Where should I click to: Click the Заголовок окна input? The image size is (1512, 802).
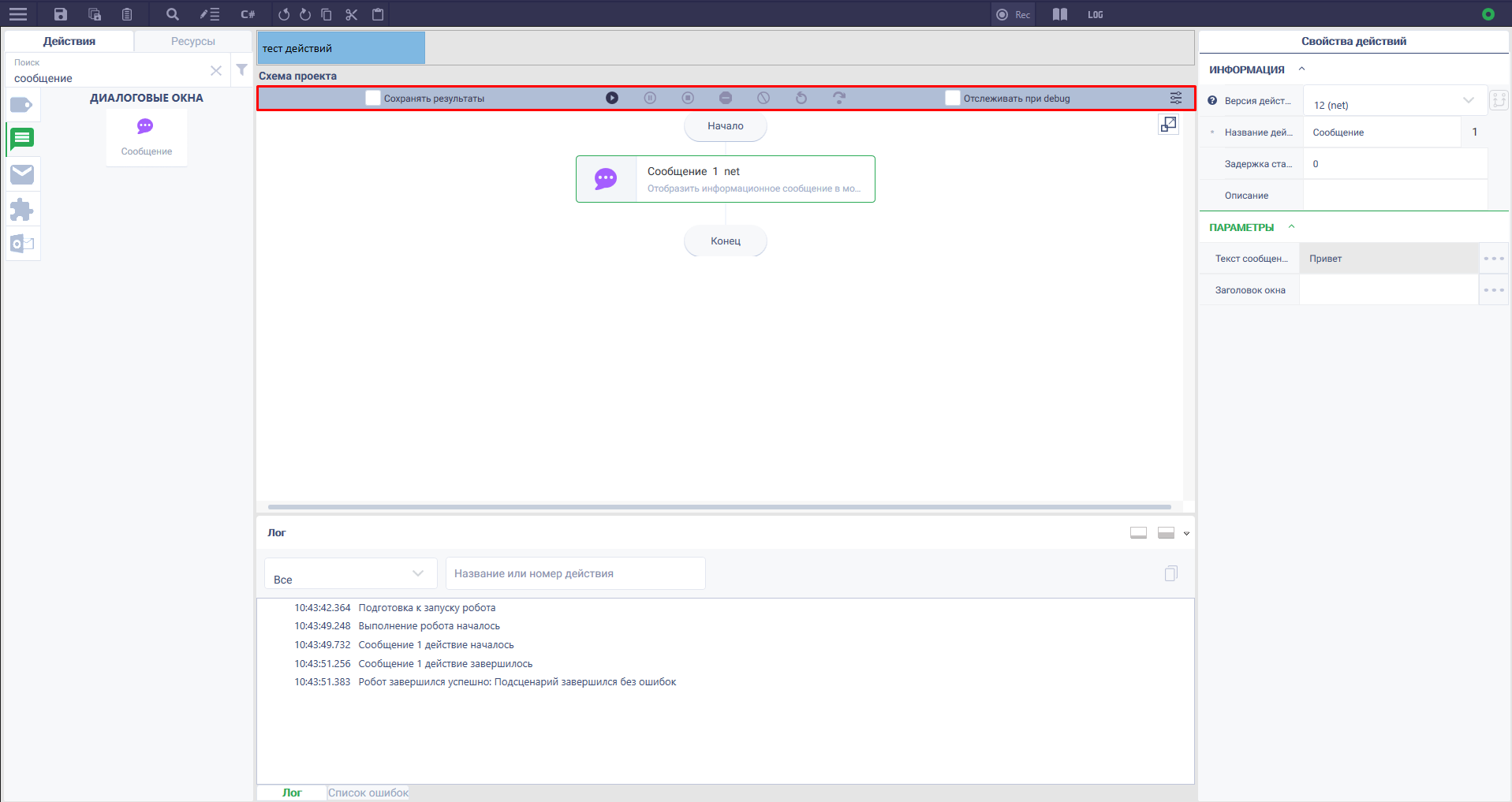point(1389,290)
